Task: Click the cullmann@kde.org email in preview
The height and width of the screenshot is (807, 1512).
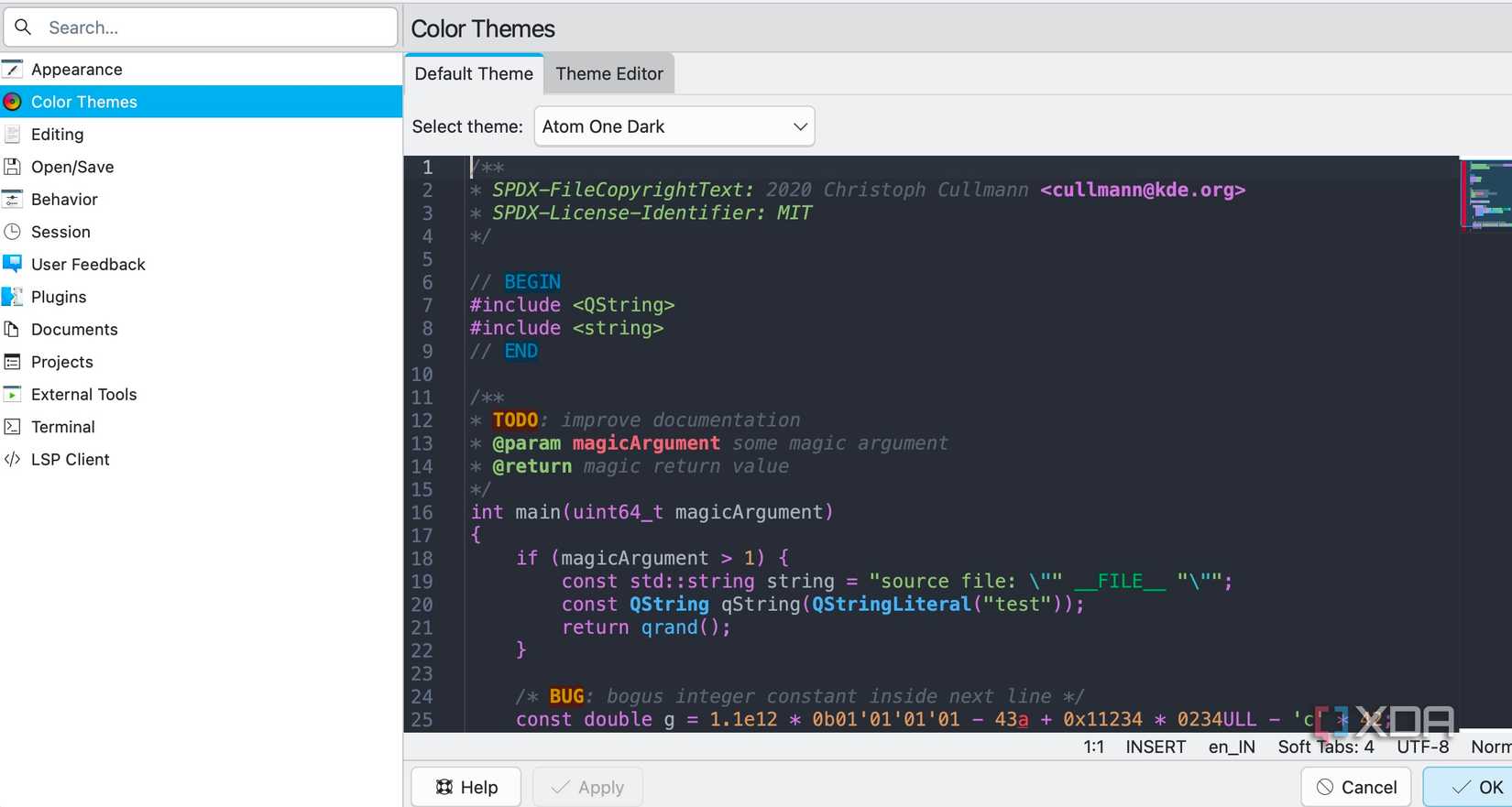Action: (1143, 190)
